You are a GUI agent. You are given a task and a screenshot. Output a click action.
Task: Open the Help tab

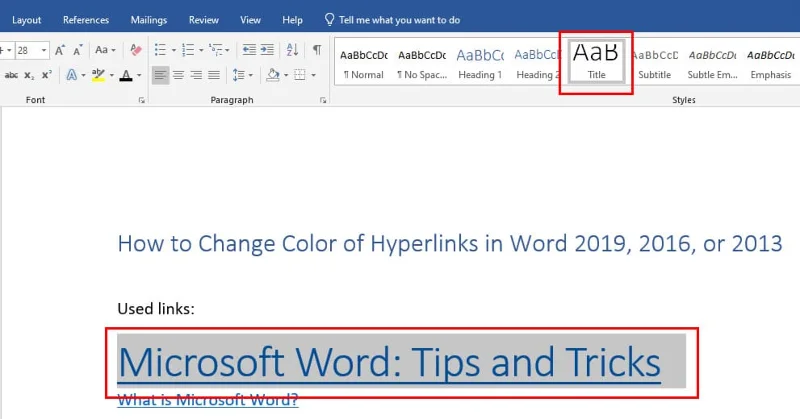(x=292, y=20)
